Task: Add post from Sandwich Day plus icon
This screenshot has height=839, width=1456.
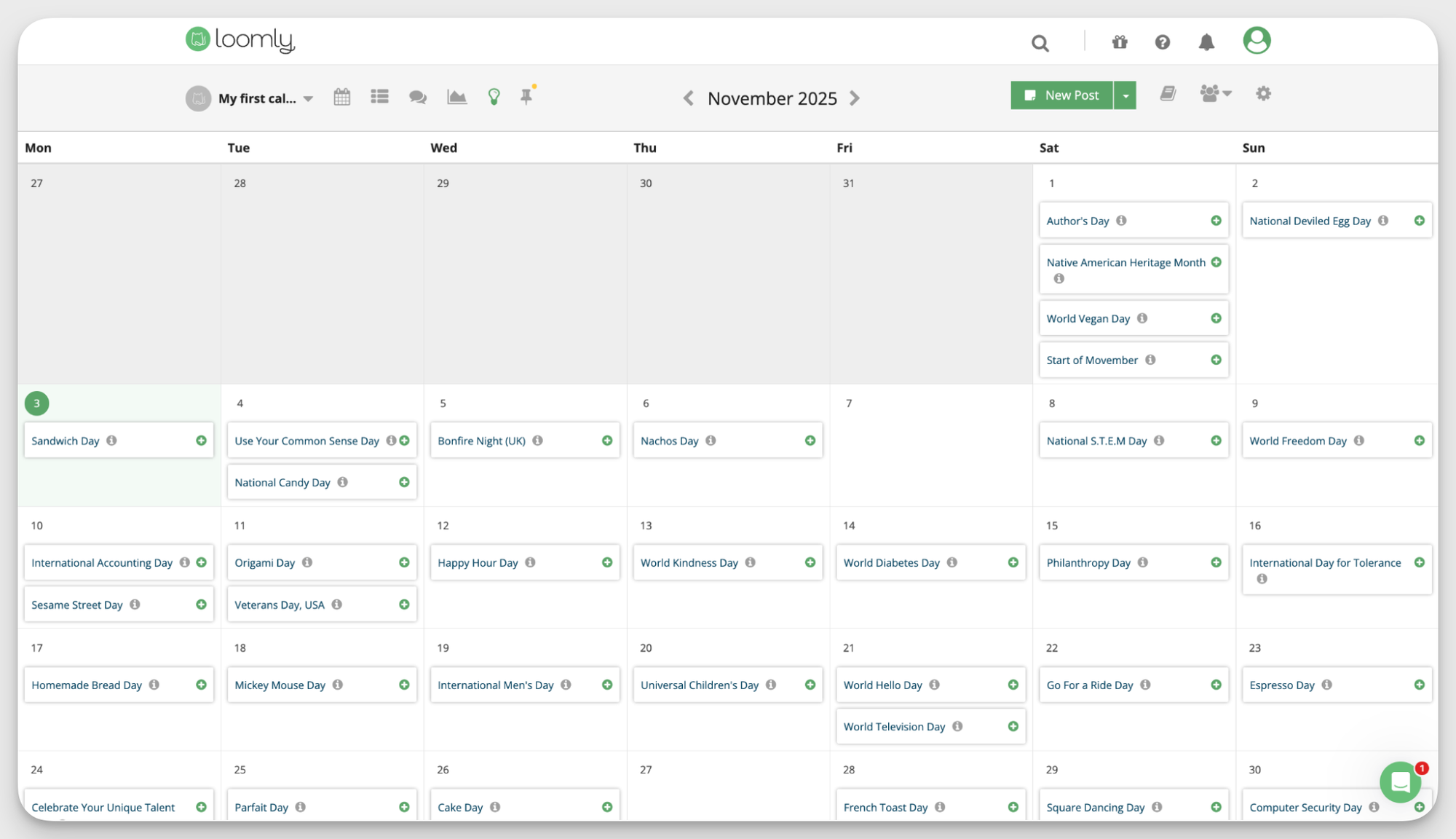Action: coord(201,441)
